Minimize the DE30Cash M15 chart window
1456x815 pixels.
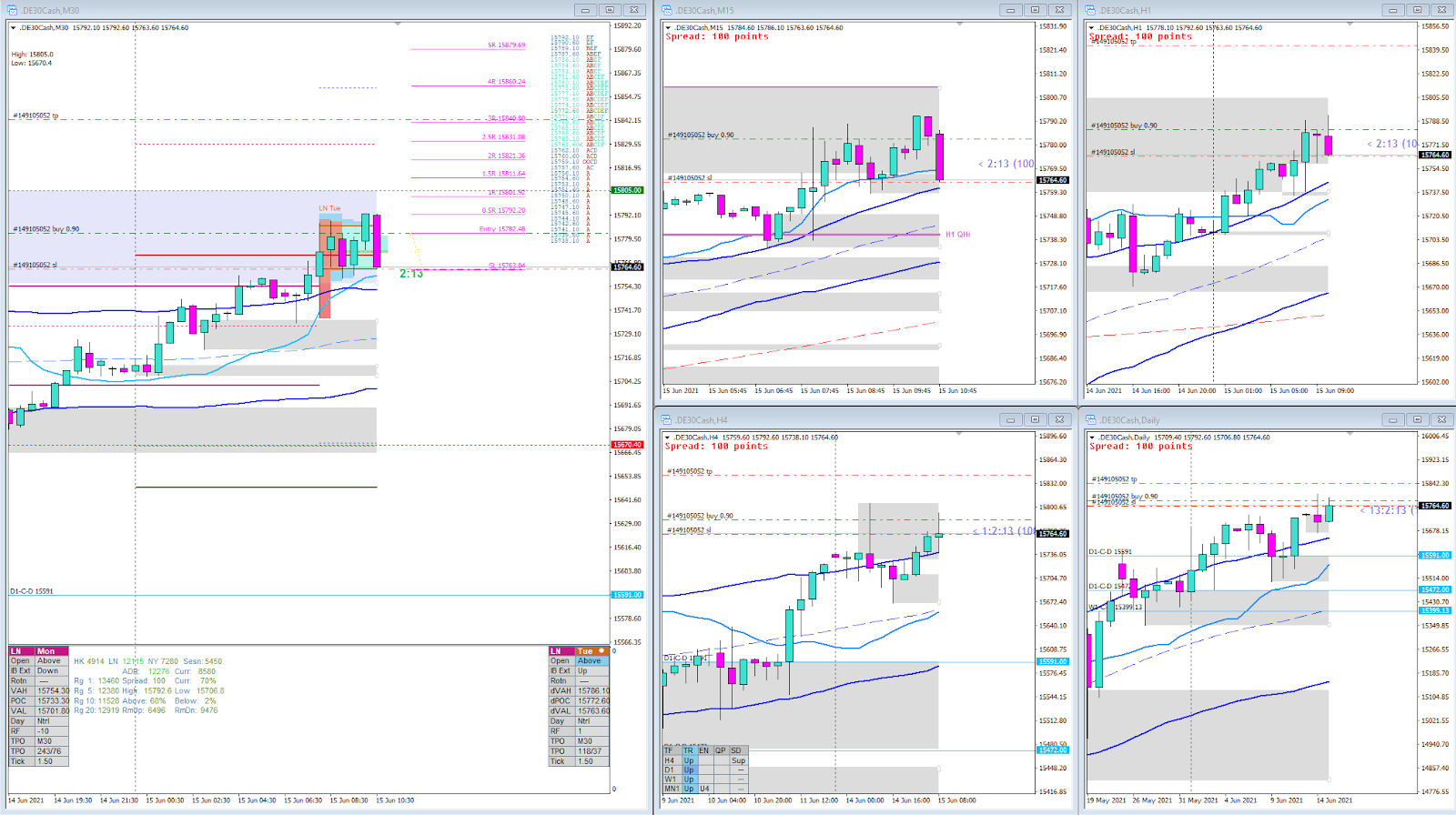coord(1010,10)
